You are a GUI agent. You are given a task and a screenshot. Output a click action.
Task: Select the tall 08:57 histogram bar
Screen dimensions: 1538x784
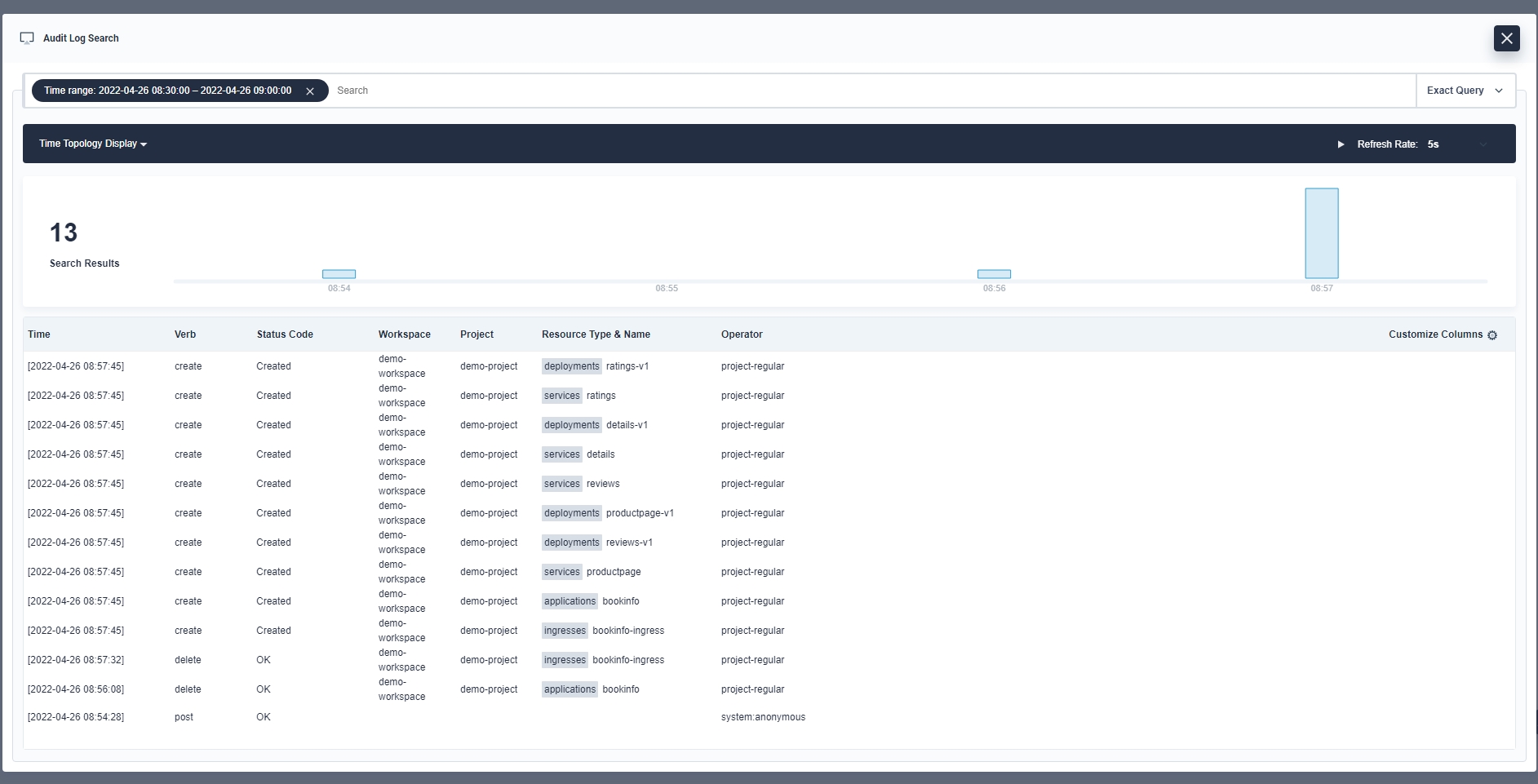tap(1321, 233)
